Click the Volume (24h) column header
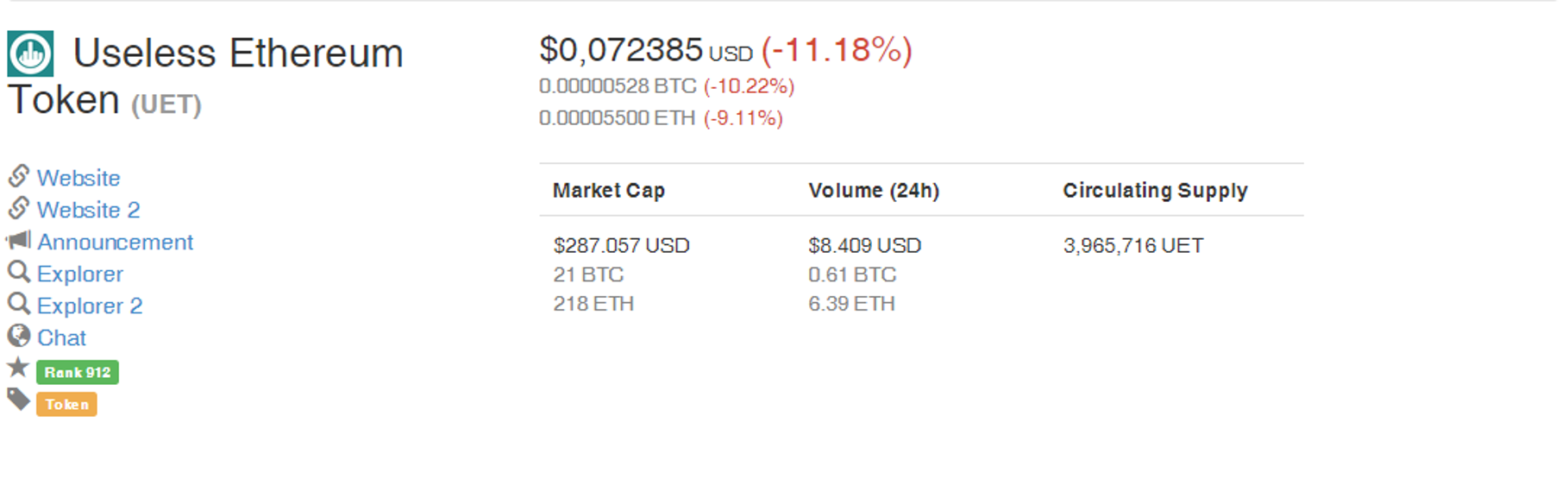 point(874,191)
